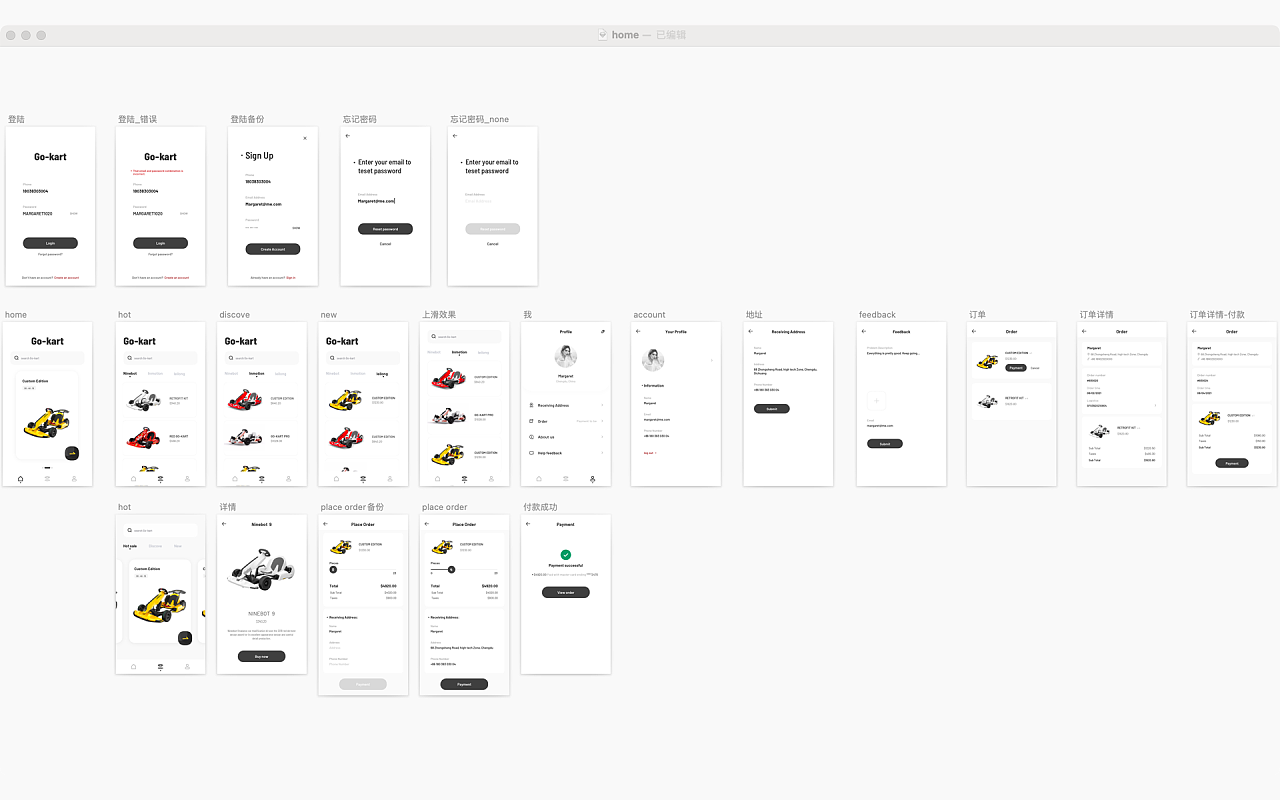The width and height of the screenshot is (1280, 800).
Task: Click Payment button on 订单详情-付款 artboard
Action: (x=1232, y=463)
